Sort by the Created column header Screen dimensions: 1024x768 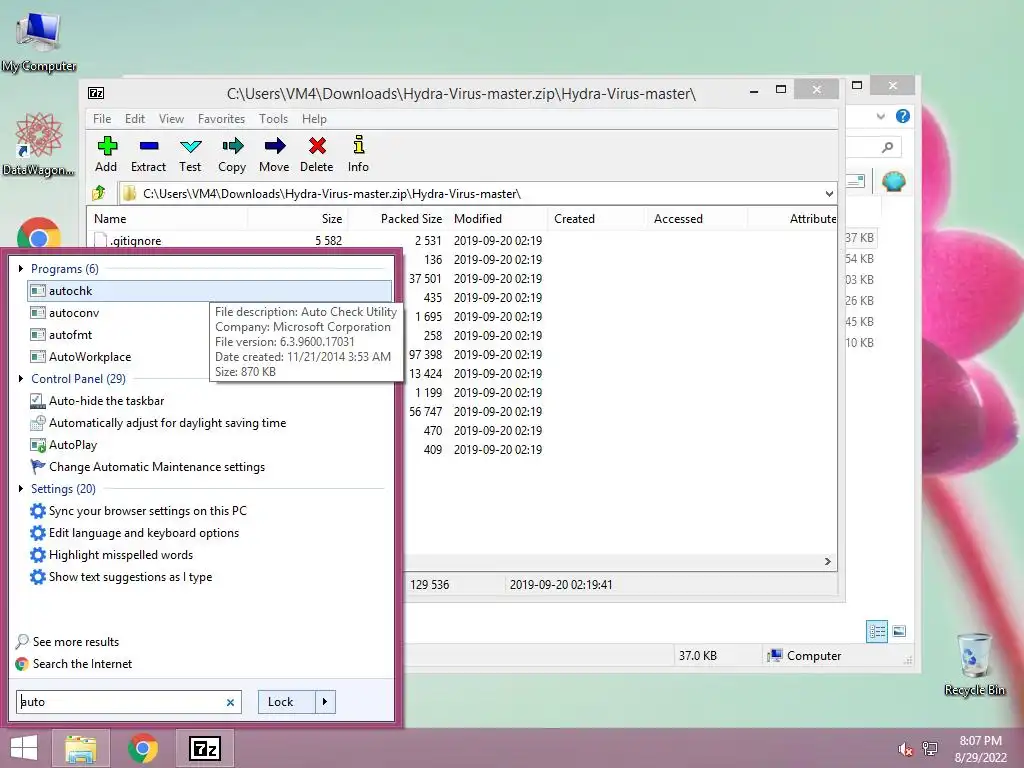pos(598,219)
